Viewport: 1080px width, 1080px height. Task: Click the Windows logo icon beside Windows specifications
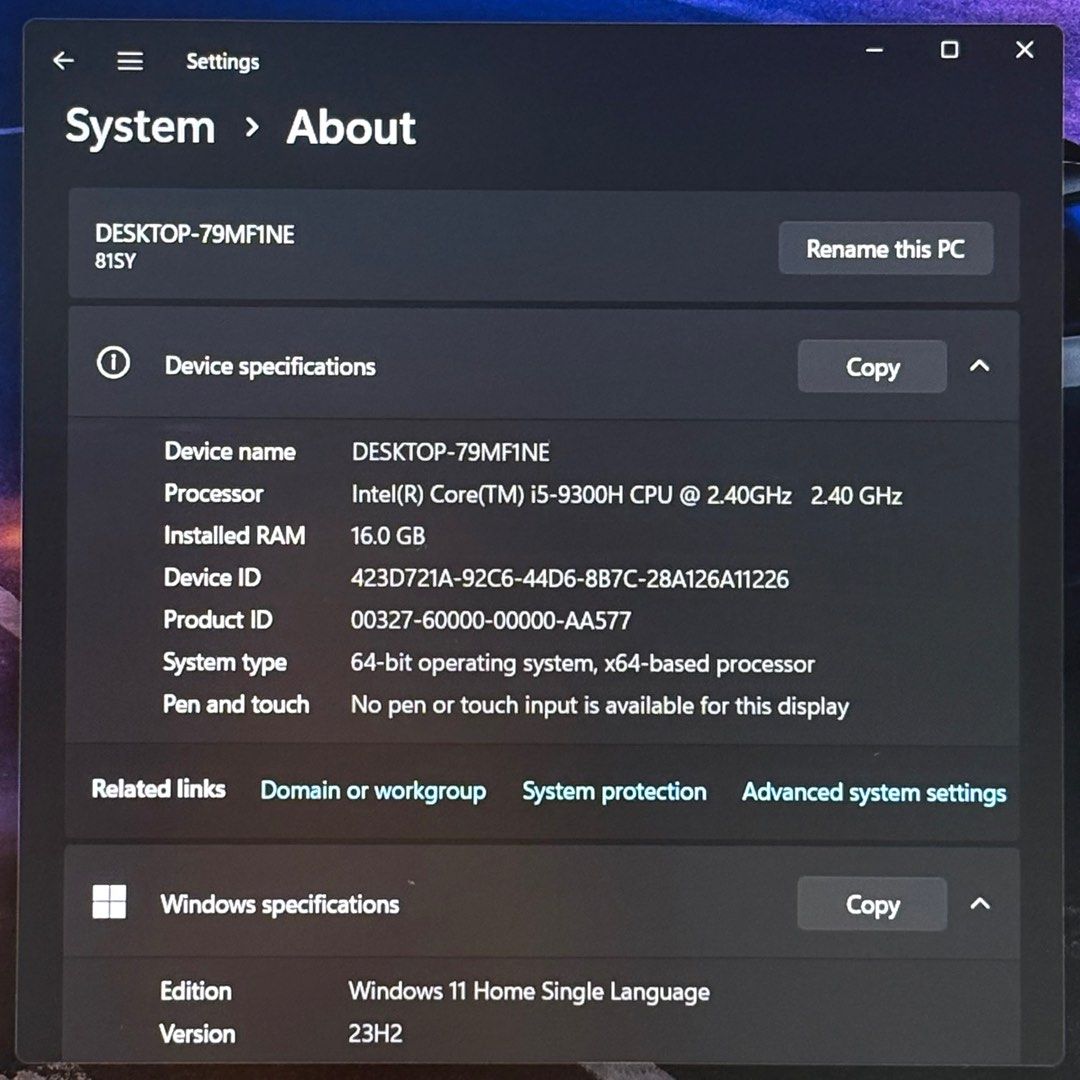pyautogui.click(x=109, y=901)
